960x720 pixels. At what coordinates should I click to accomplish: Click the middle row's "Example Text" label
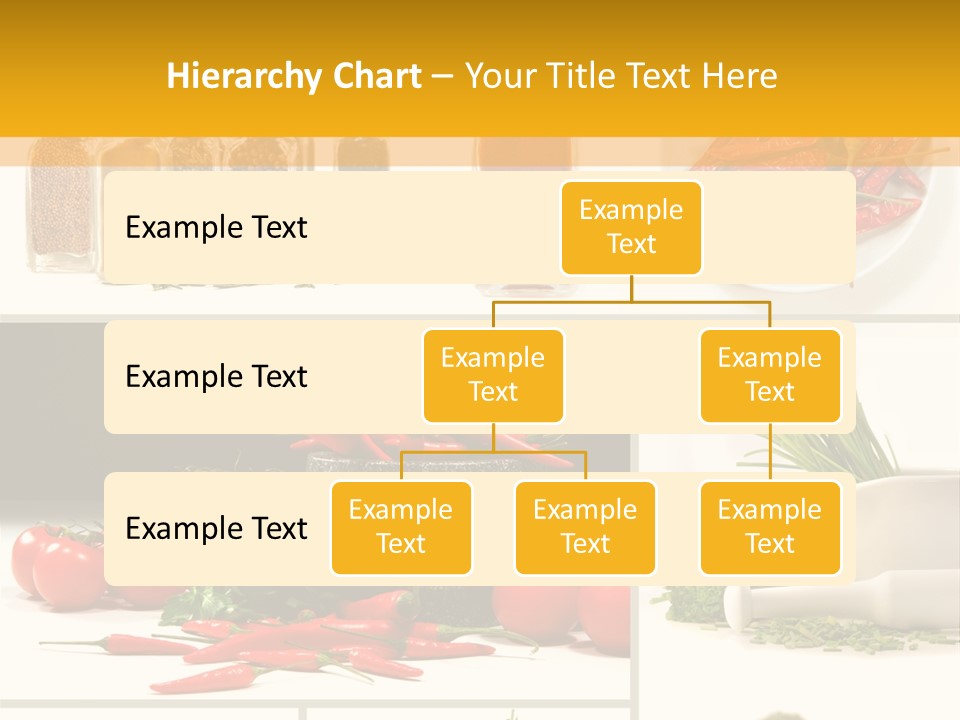[216, 376]
